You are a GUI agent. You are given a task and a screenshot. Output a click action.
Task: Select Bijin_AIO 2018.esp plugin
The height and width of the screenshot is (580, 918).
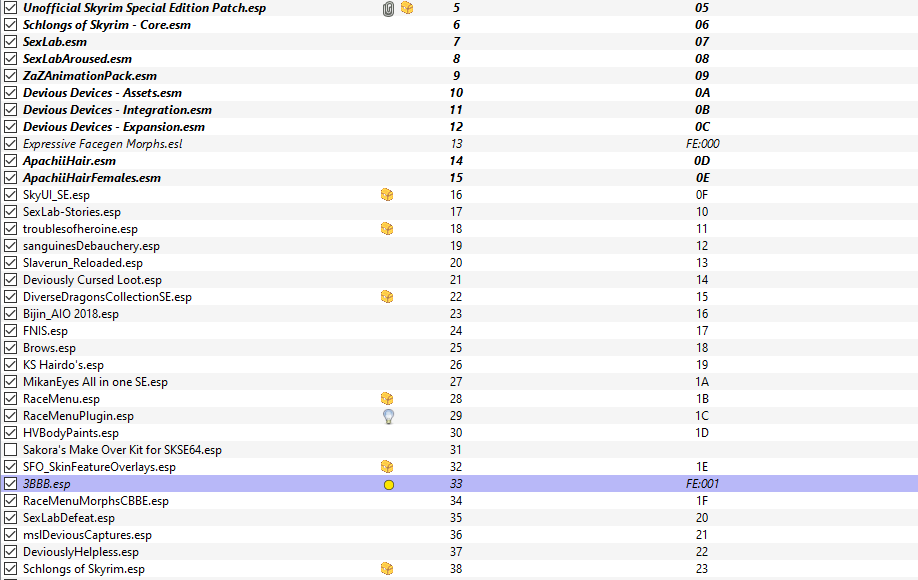tap(71, 314)
